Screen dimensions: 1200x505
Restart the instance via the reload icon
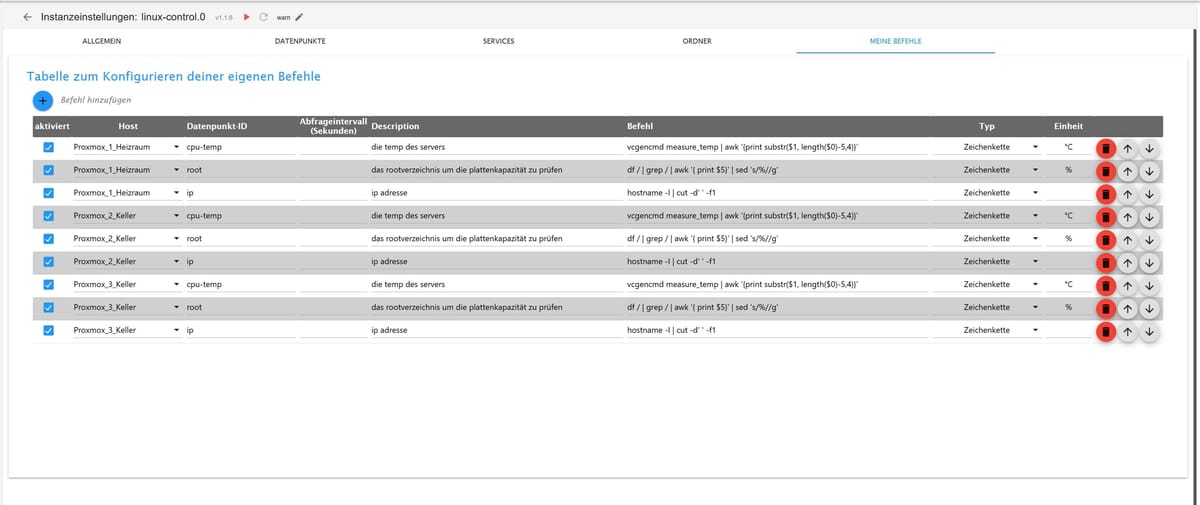[263, 17]
